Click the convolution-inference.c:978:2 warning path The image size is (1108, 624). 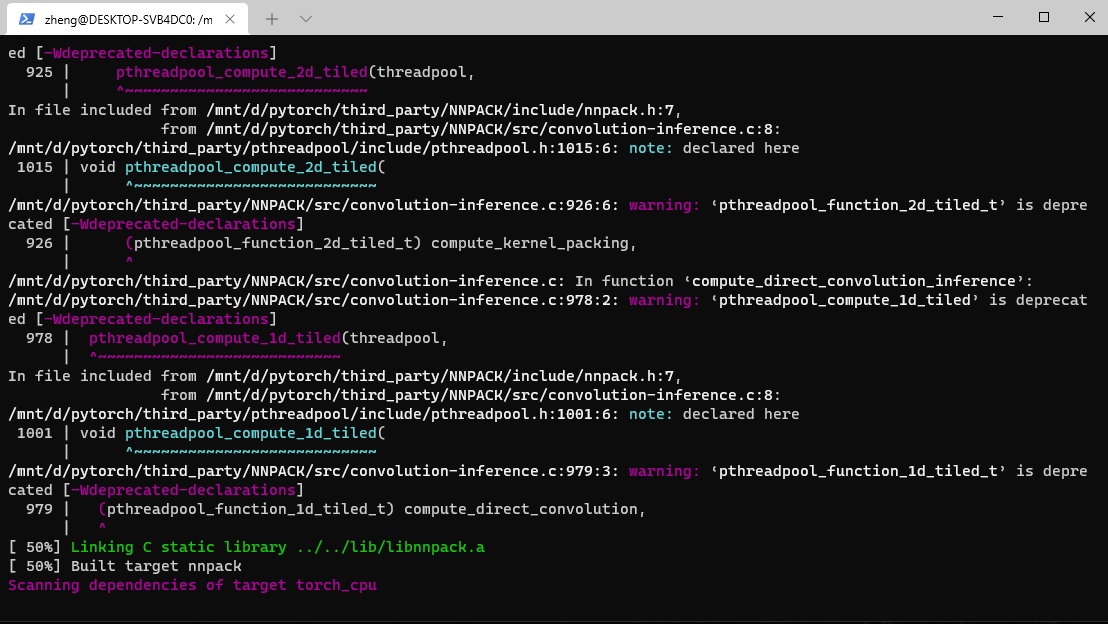314,300
